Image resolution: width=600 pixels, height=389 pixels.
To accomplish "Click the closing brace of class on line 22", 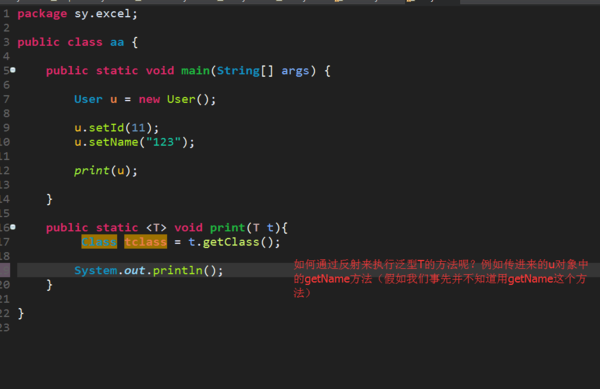I will point(21,314).
